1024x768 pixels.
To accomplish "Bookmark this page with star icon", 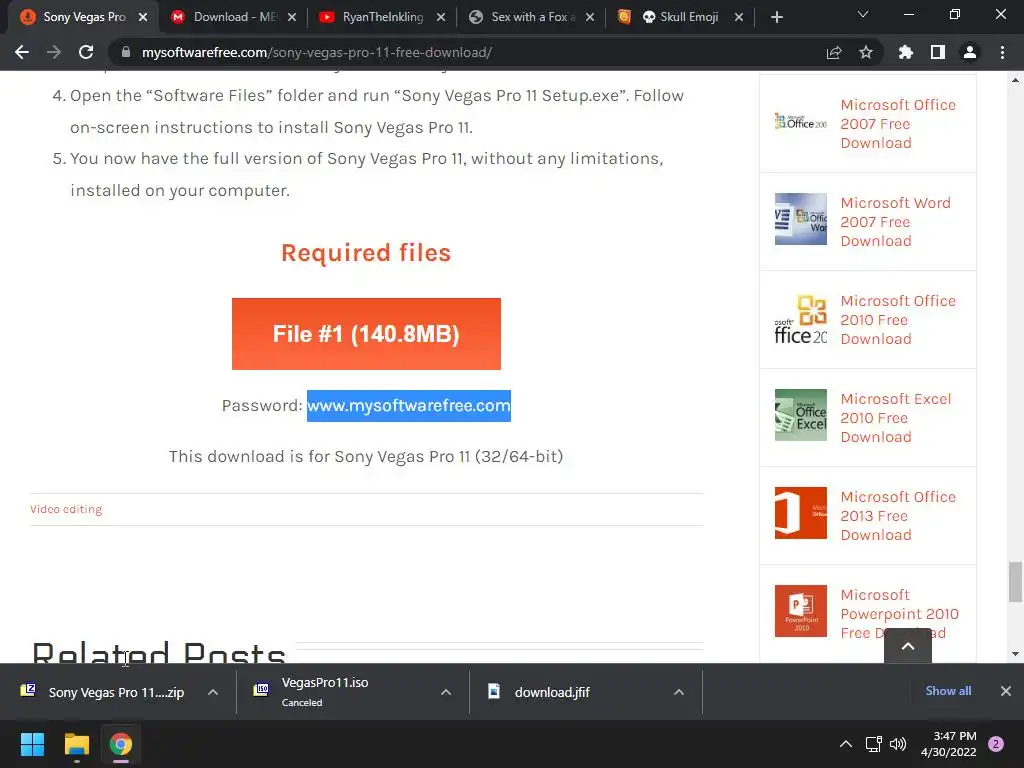I will [866, 52].
